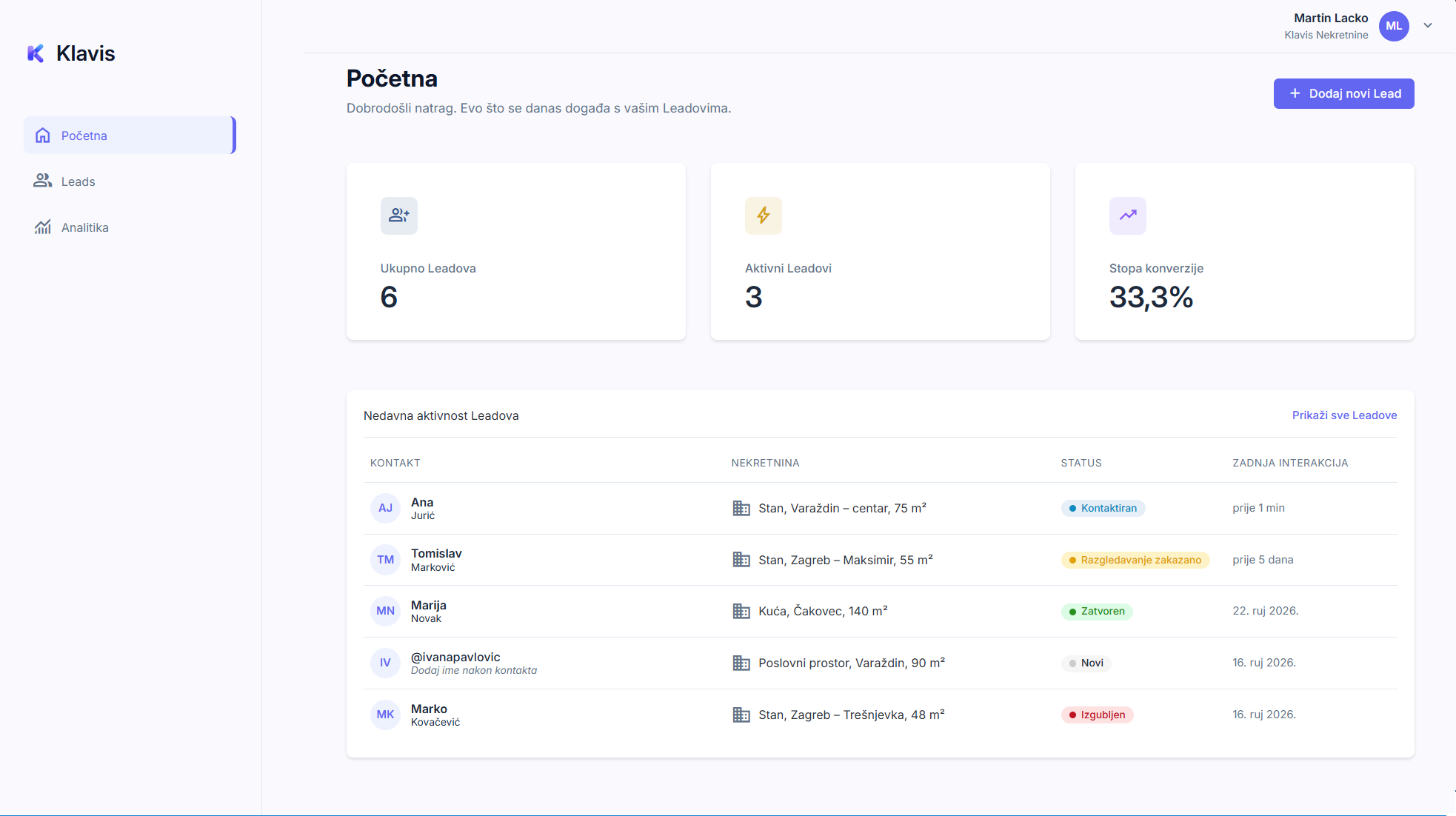1456x816 pixels.
Task: Open the Analitika sidebar menu item
Action: (130, 227)
